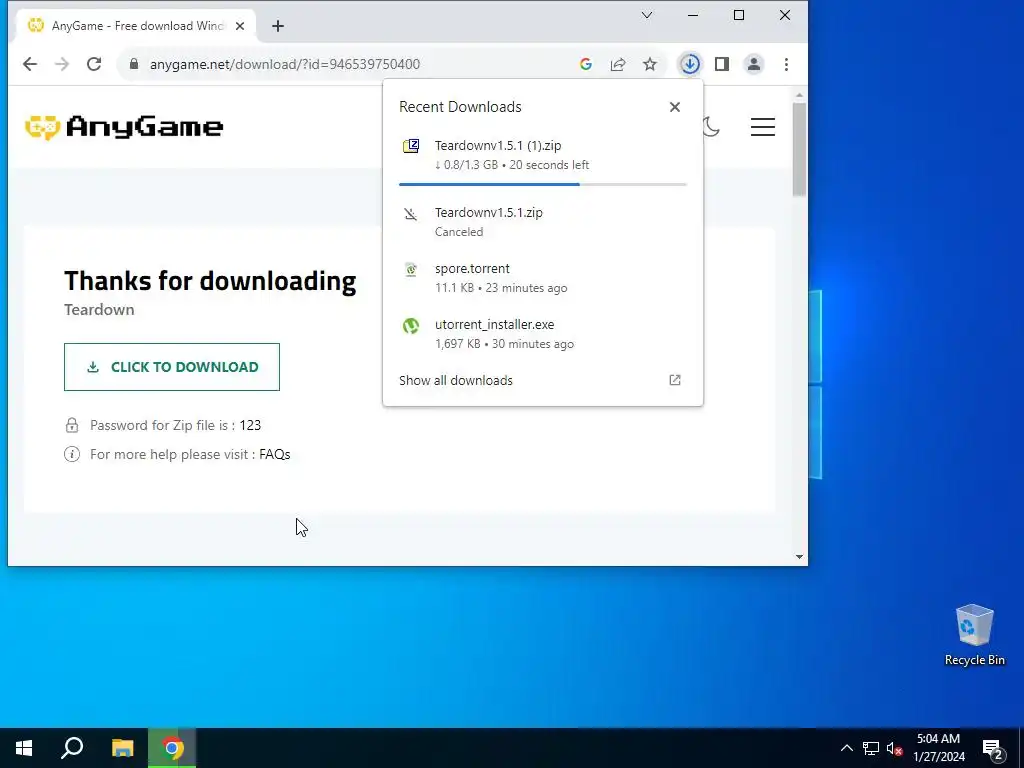Open the tab search dropdown chevron
Image resolution: width=1024 pixels, height=768 pixels.
coord(647,15)
